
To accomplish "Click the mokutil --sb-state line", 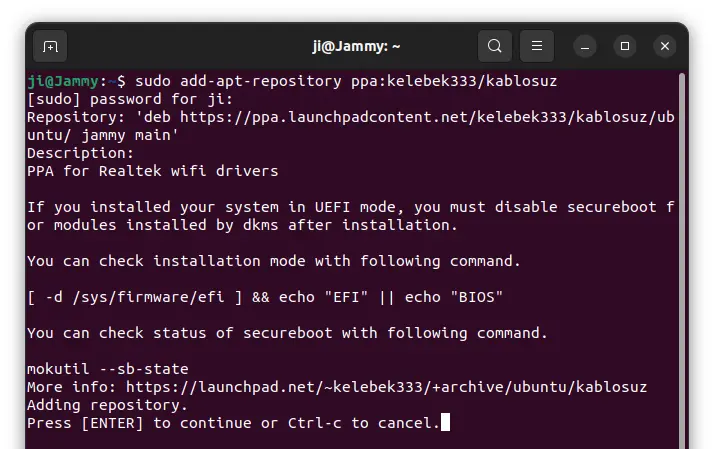I will [107, 369].
